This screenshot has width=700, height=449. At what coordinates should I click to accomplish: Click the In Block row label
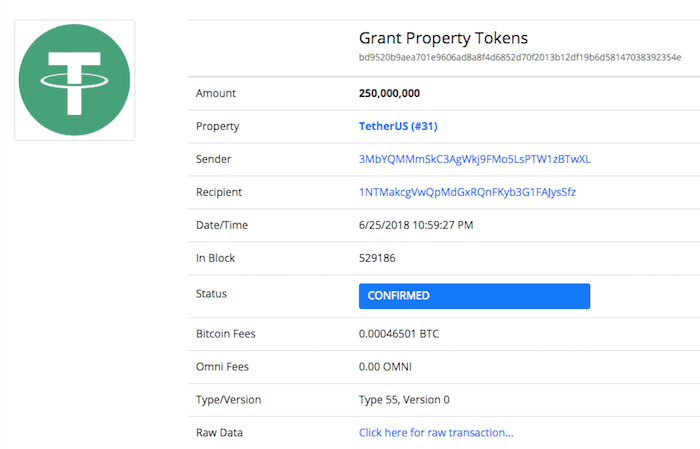(215, 258)
